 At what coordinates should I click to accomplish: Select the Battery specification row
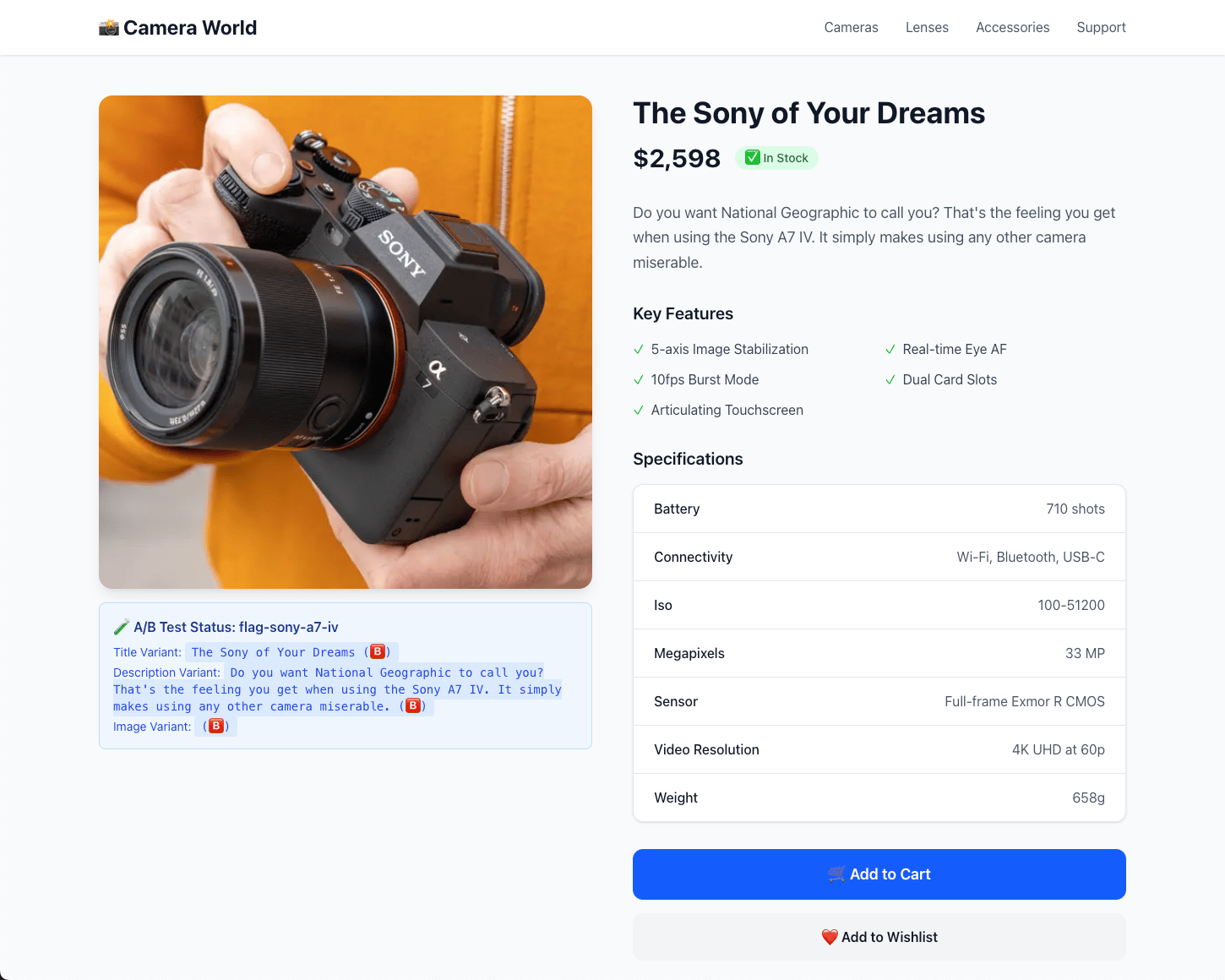coord(879,509)
